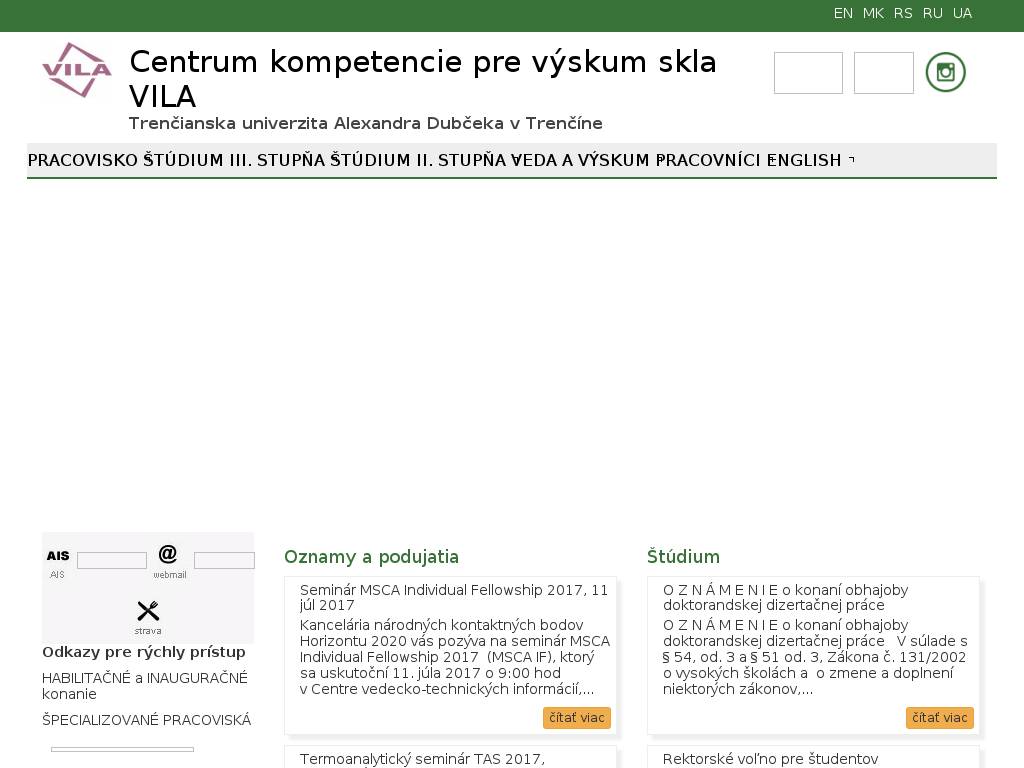Click the AIS quick access icon
The width and height of the screenshot is (1024, 768).
click(x=58, y=556)
